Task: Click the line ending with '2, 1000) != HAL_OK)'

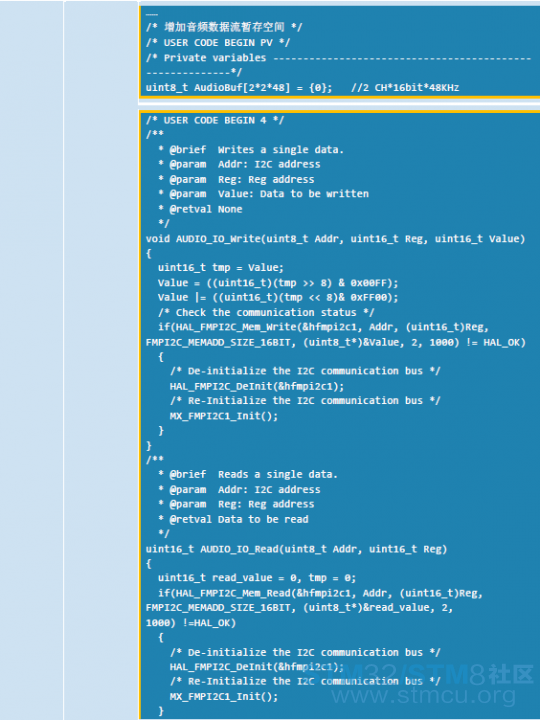Action: tap(336, 342)
